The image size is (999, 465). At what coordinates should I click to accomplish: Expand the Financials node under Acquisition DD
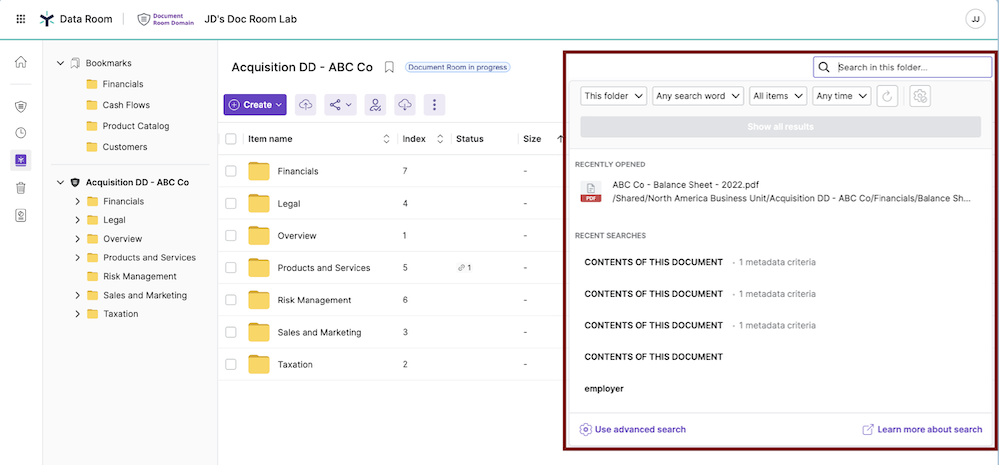[78, 201]
